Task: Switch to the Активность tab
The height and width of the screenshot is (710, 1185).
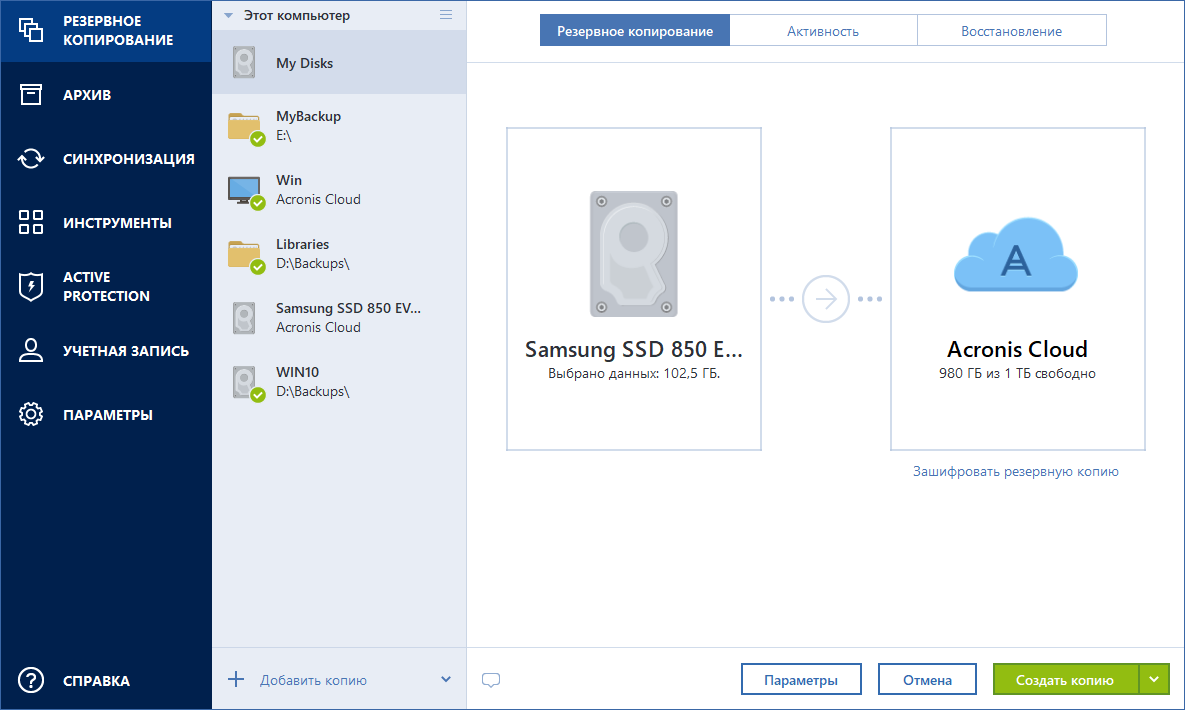Action: (823, 29)
